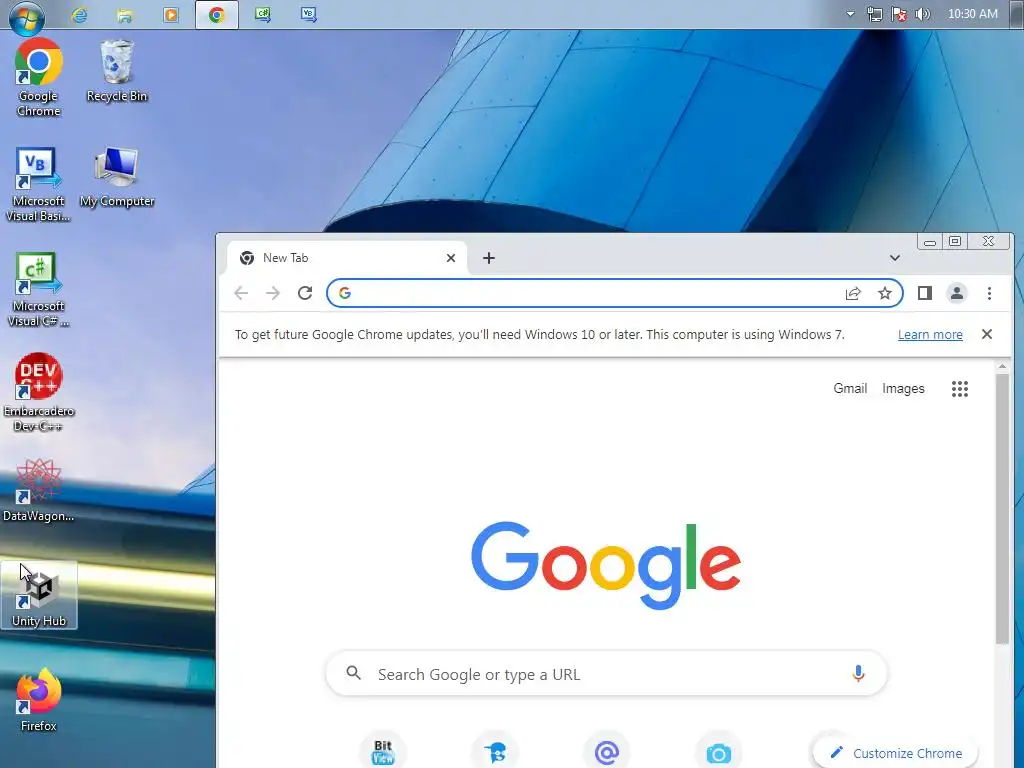Screen dimensions: 1024x768
Task: Open the volume speaker tray icon
Action: pyautogui.click(x=923, y=14)
